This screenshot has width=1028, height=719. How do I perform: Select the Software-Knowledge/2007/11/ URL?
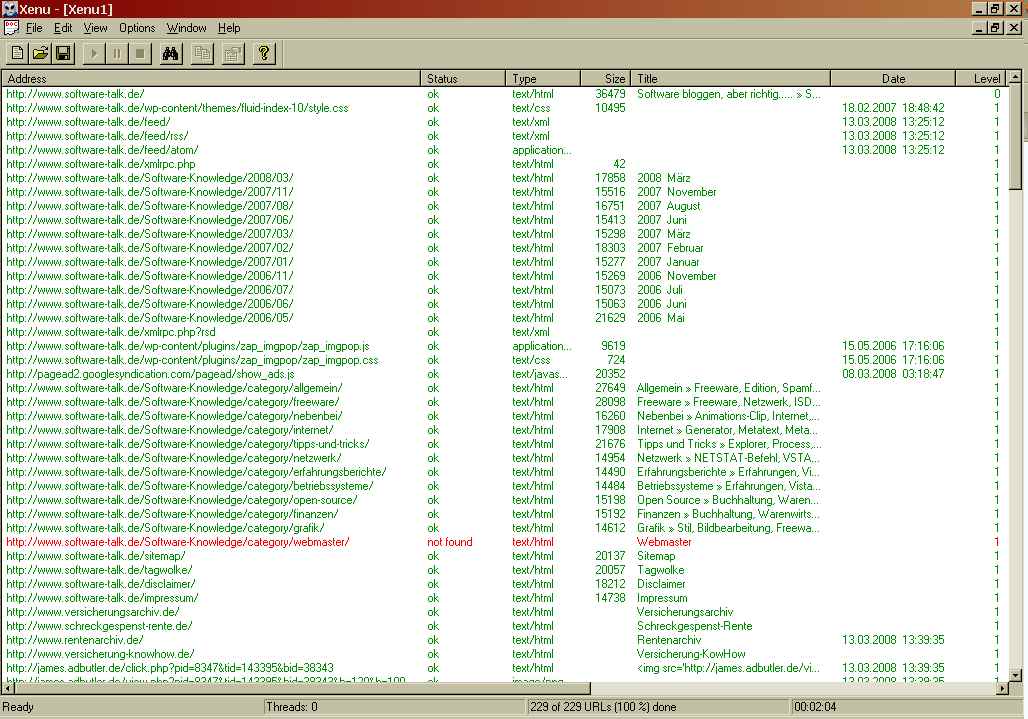[149, 192]
